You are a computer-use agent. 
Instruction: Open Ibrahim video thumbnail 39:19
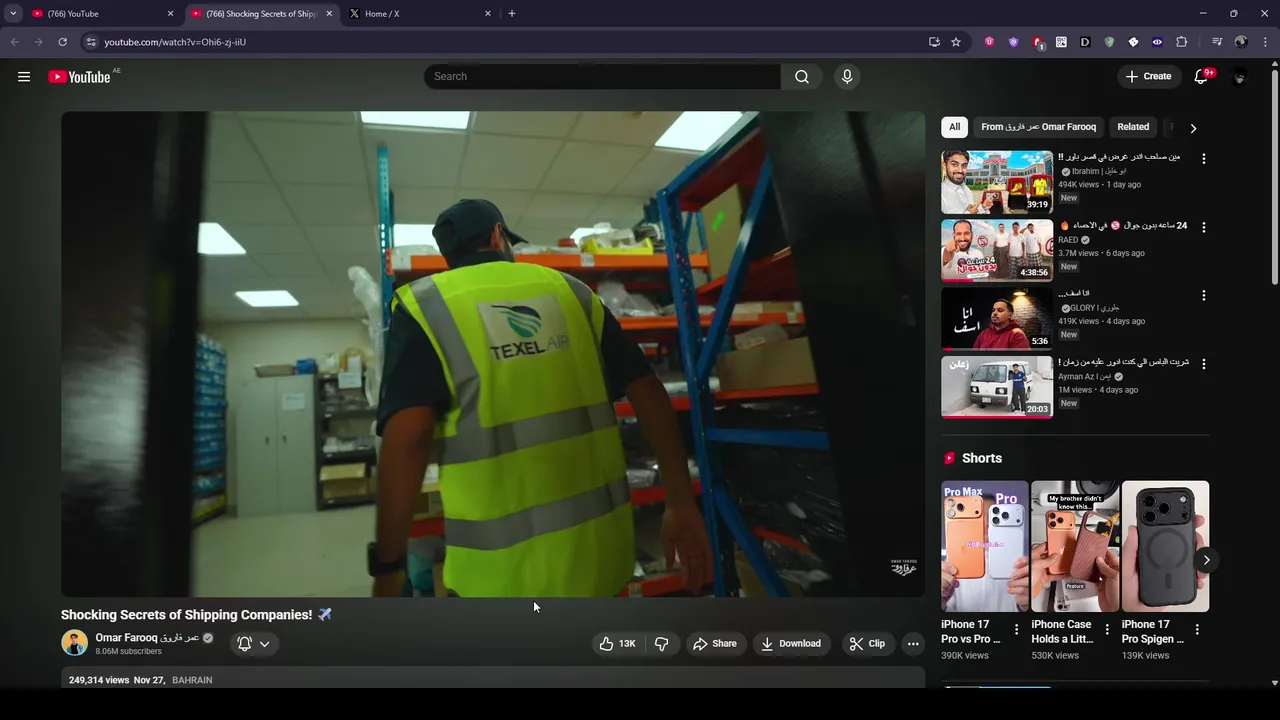[997, 182]
